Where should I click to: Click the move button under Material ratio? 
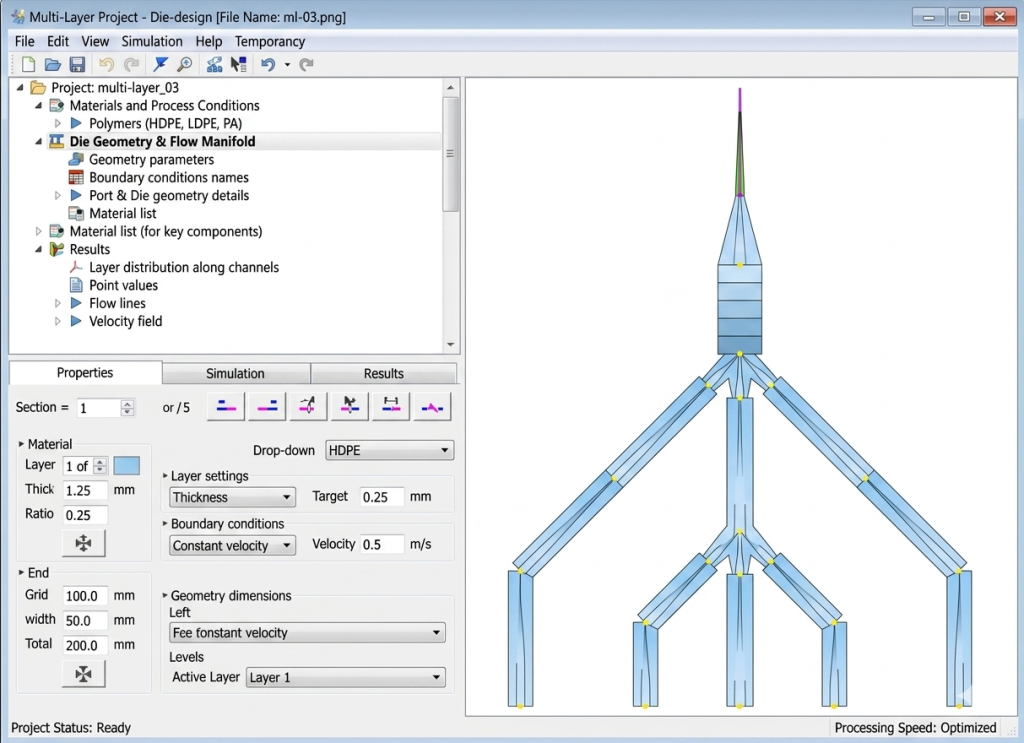tap(84, 543)
